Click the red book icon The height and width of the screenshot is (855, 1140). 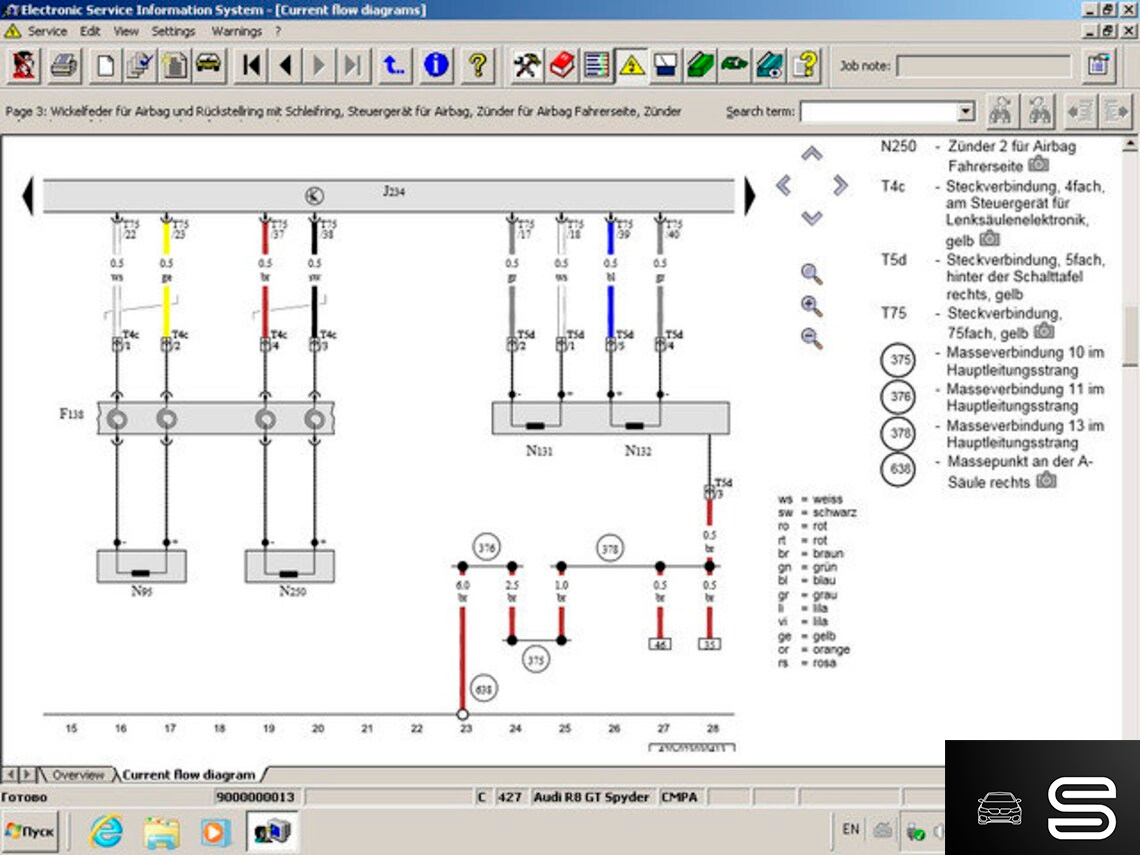[562, 66]
